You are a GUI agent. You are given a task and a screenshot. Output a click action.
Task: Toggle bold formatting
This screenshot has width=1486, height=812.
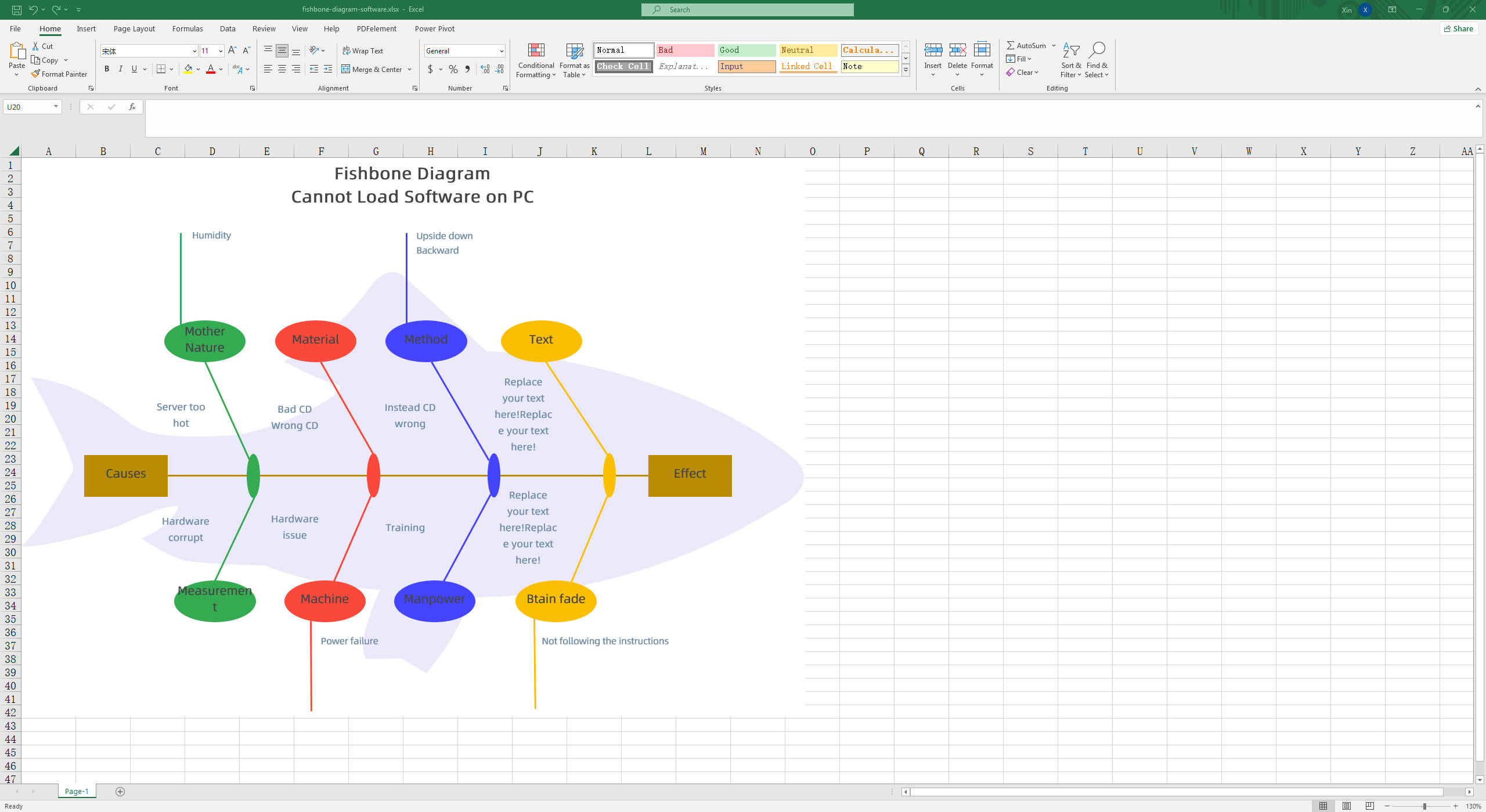[107, 69]
